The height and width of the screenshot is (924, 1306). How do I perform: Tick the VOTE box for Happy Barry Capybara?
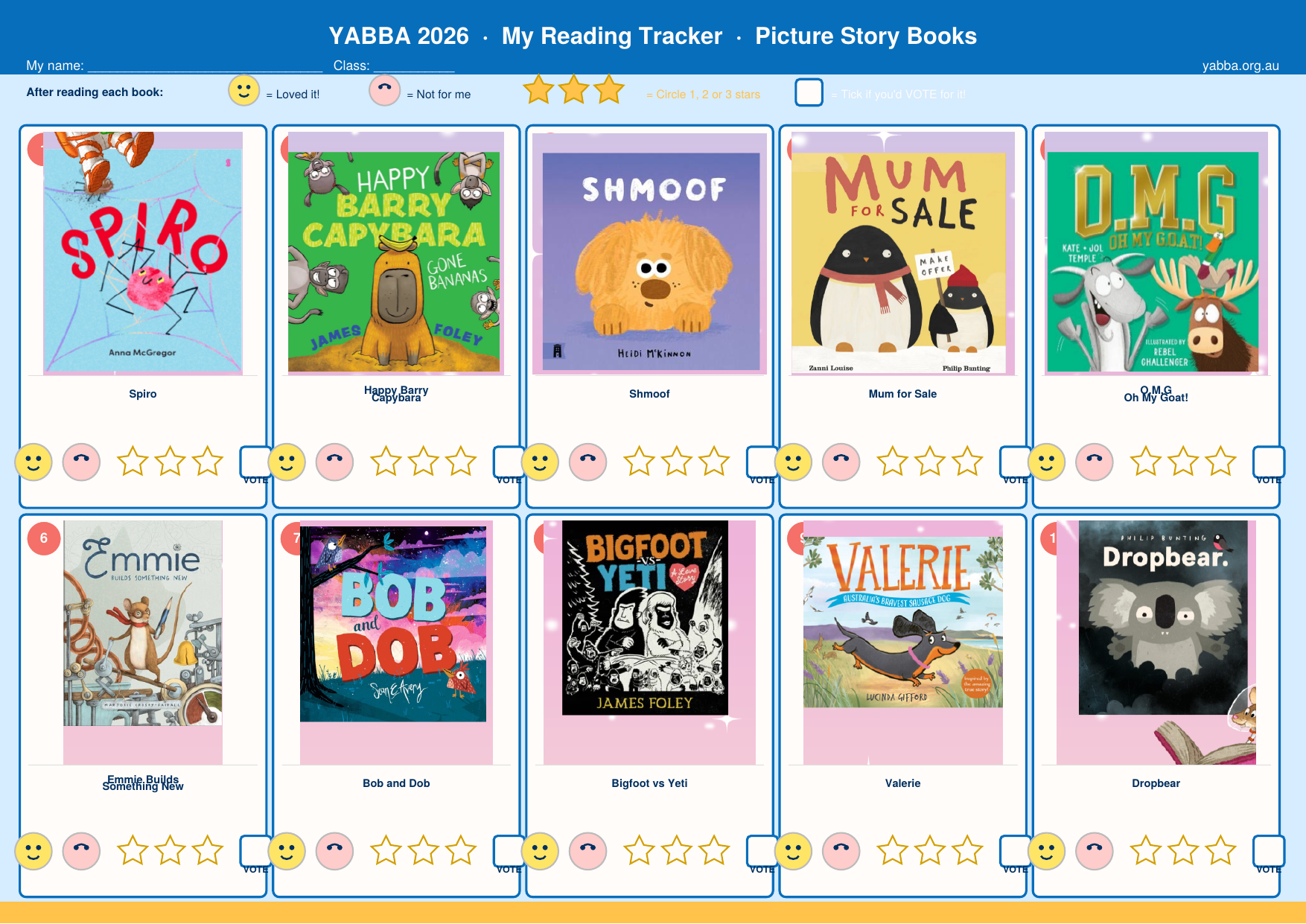pos(508,462)
